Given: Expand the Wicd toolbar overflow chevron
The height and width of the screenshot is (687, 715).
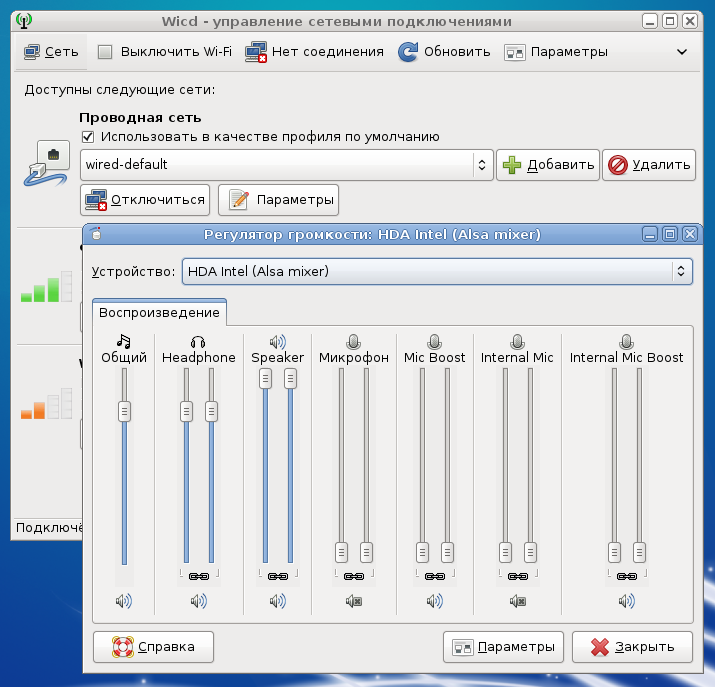Looking at the screenshot, I should [682, 52].
